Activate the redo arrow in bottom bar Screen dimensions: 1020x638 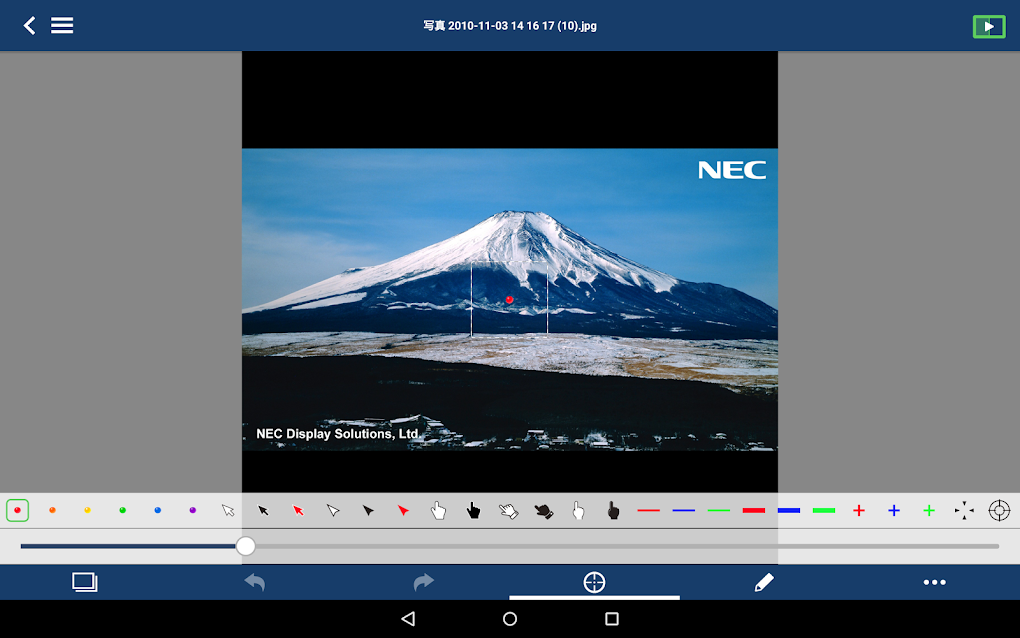[x=424, y=581]
